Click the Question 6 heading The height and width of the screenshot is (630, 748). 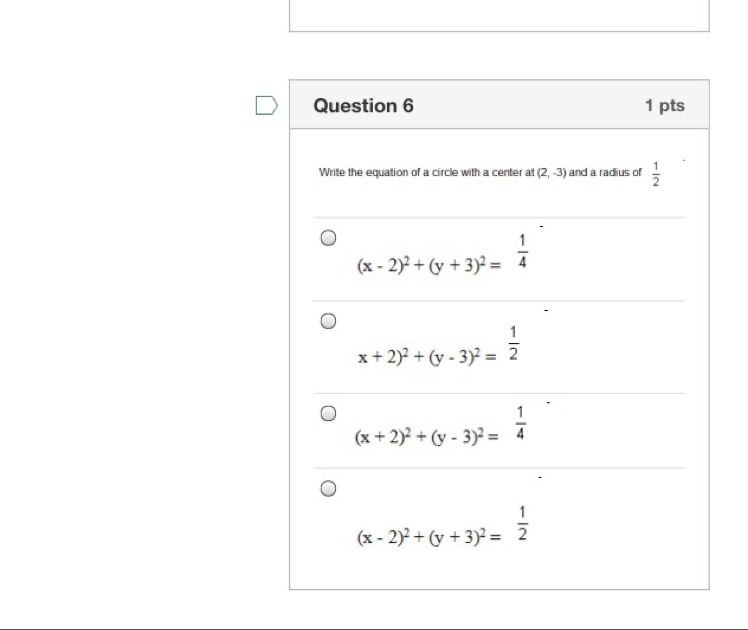coord(363,106)
